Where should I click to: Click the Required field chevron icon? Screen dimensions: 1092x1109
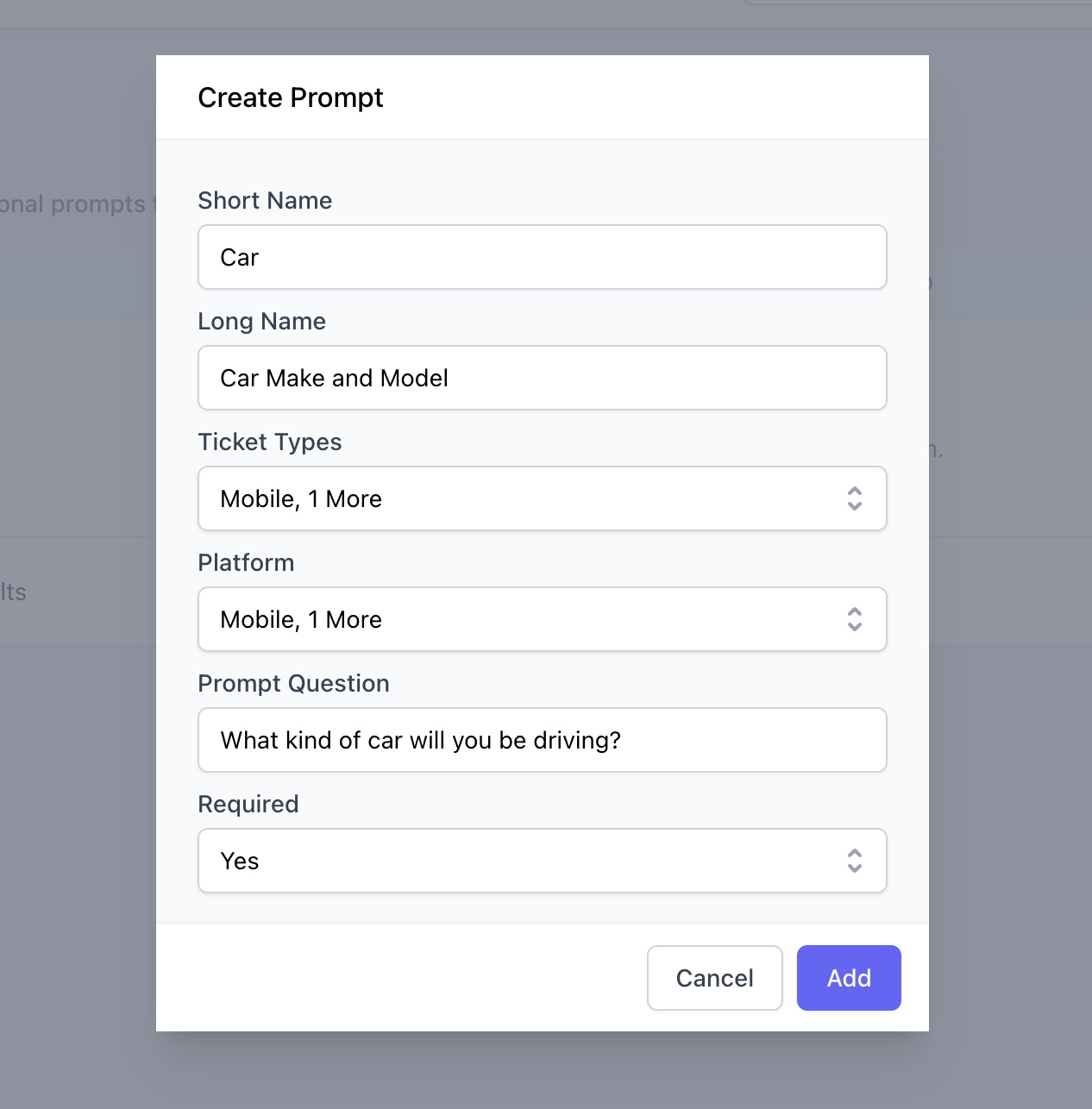click(854, 861)
